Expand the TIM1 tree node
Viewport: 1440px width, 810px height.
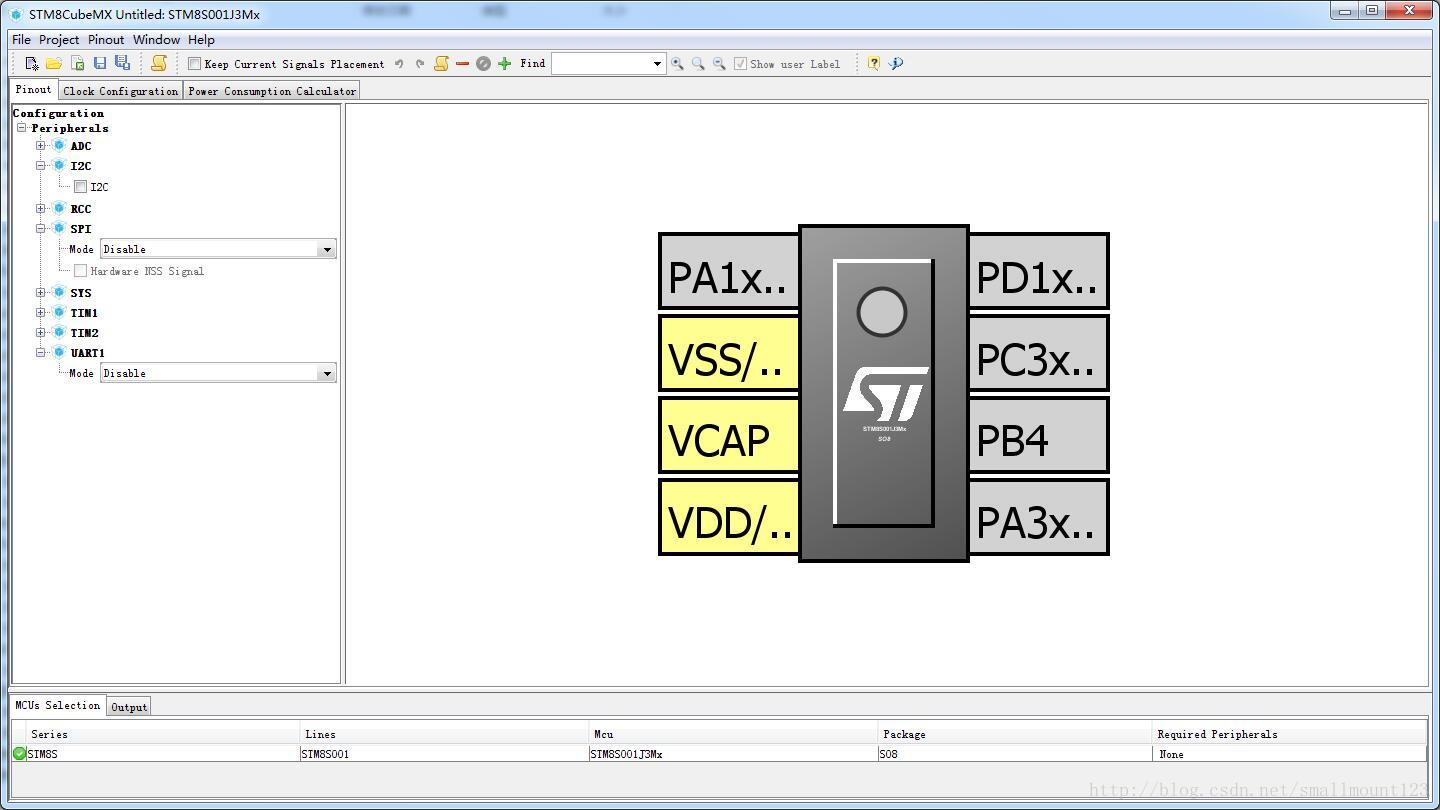tap(41, 312)
